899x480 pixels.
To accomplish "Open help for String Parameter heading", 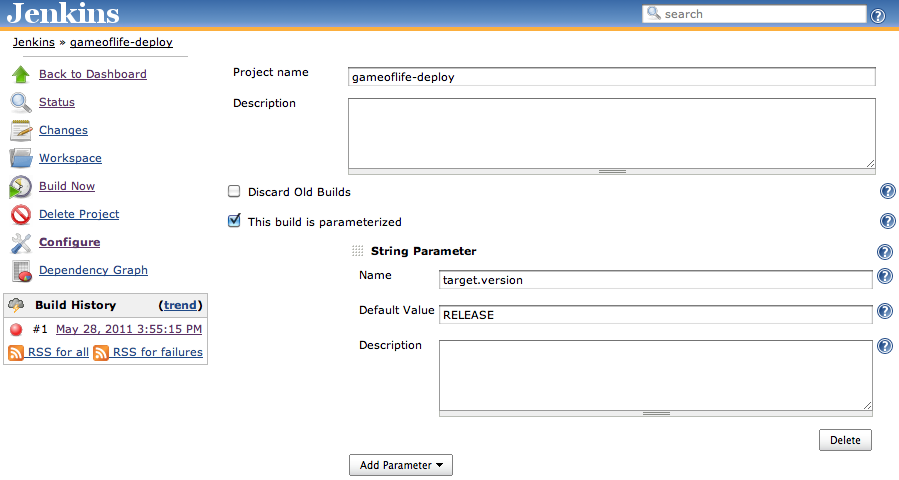I will [885, 252].
